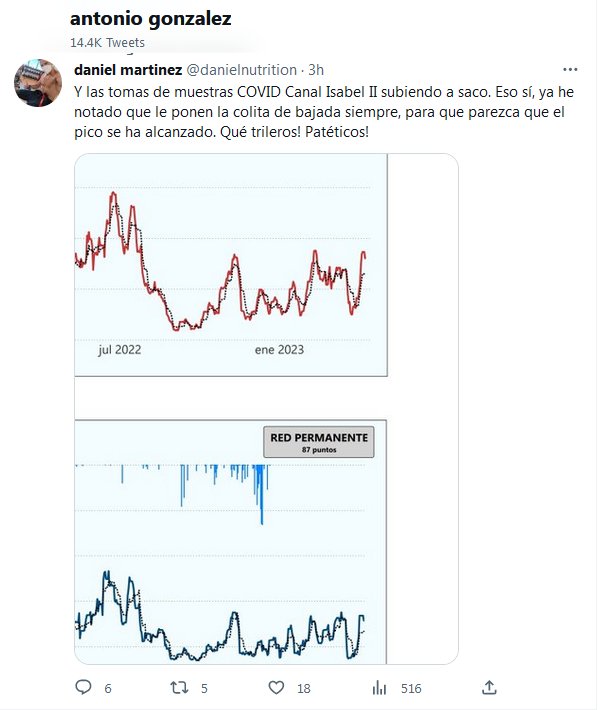Click the reply count of 6
The image size is (608, 710).
click(x=107, y=689)
